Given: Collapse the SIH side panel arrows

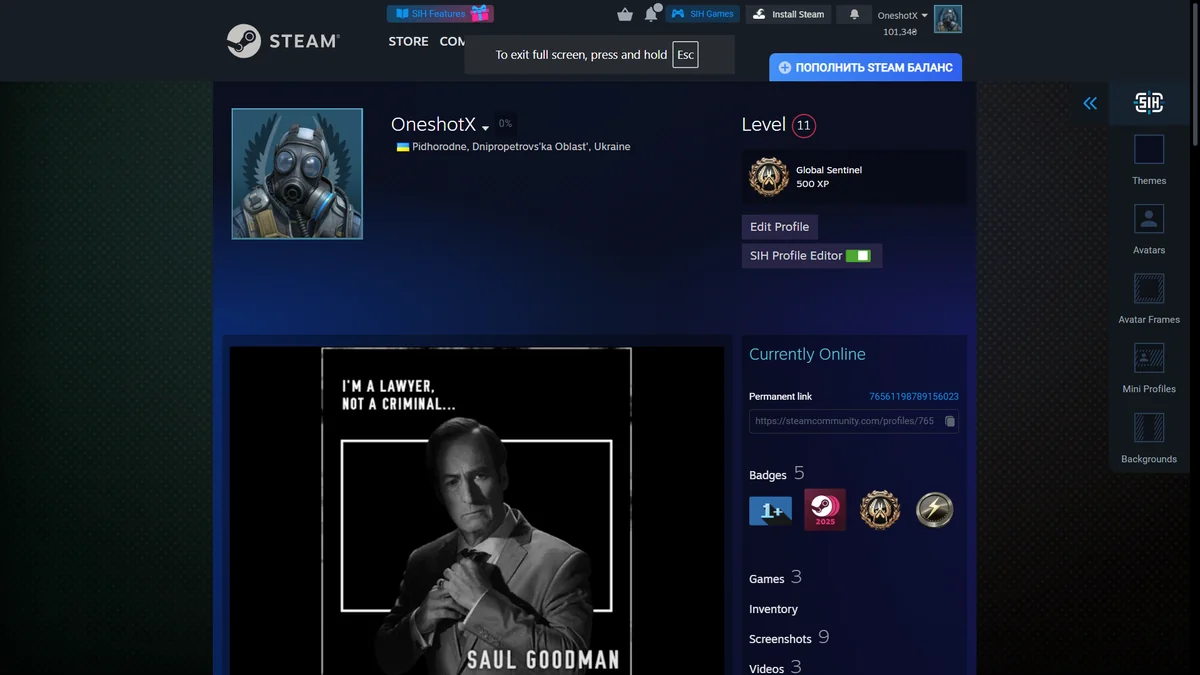Looking at the screenshot, I should [1090, 103].
